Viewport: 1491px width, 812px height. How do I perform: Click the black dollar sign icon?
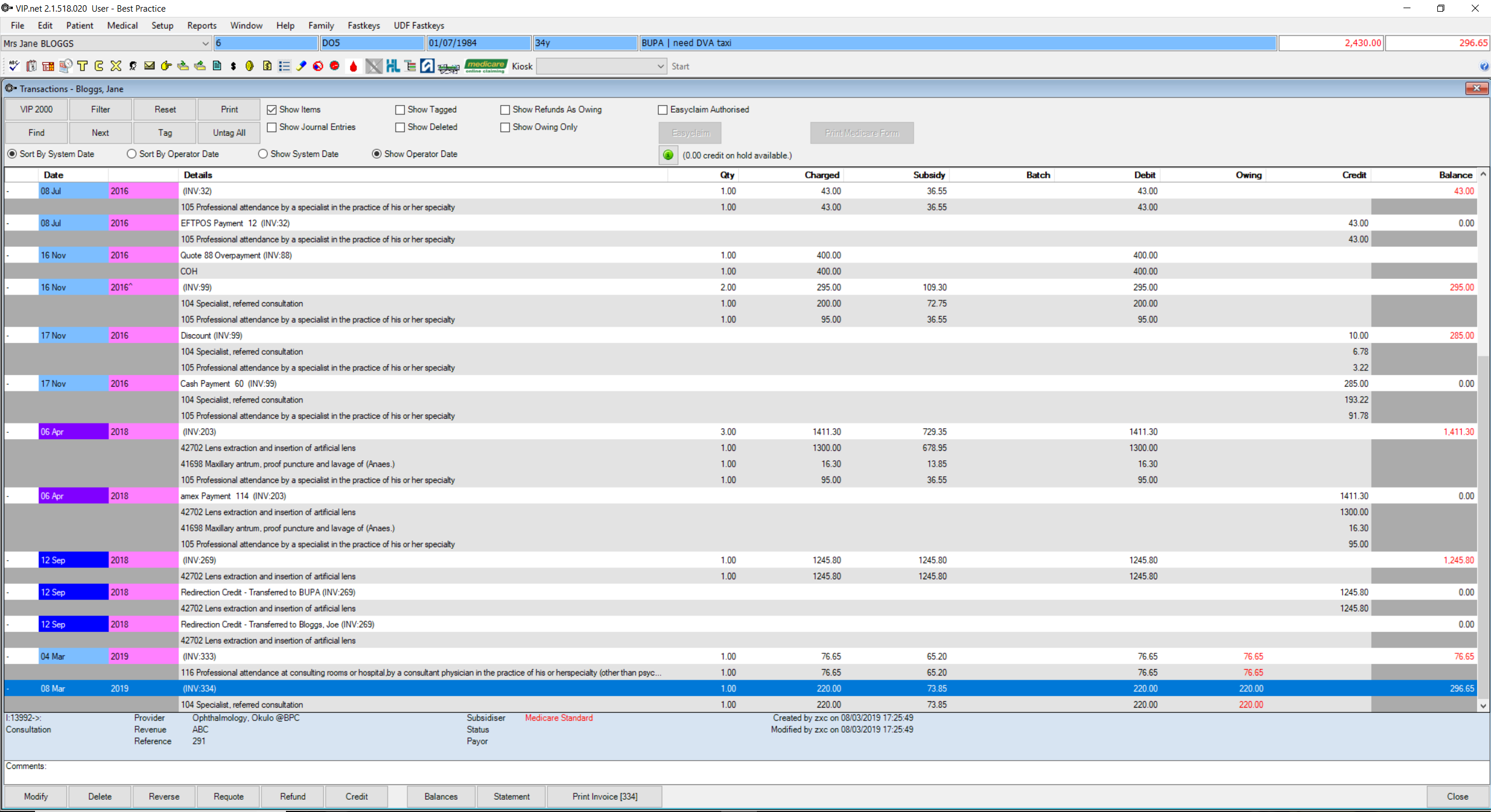(x=233, y=66)
